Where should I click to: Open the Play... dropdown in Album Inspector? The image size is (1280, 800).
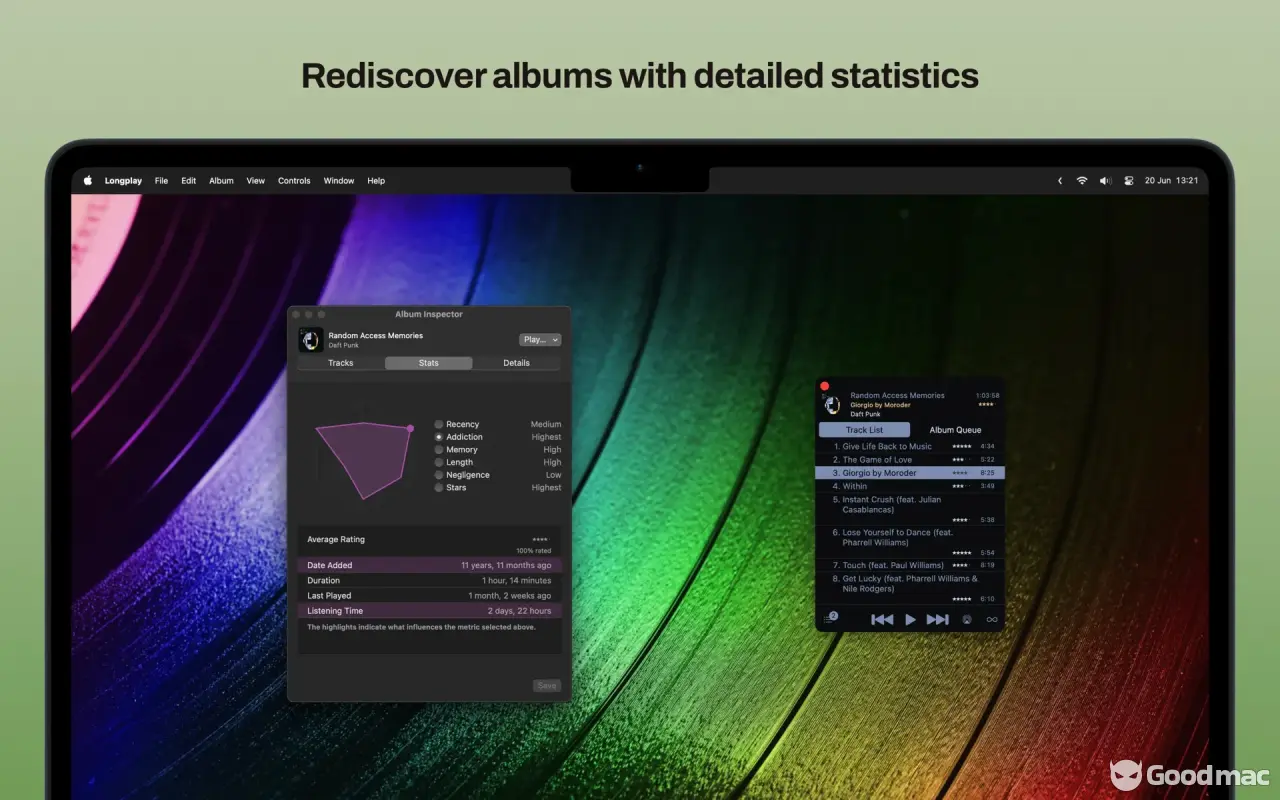(x=540, y=340)
